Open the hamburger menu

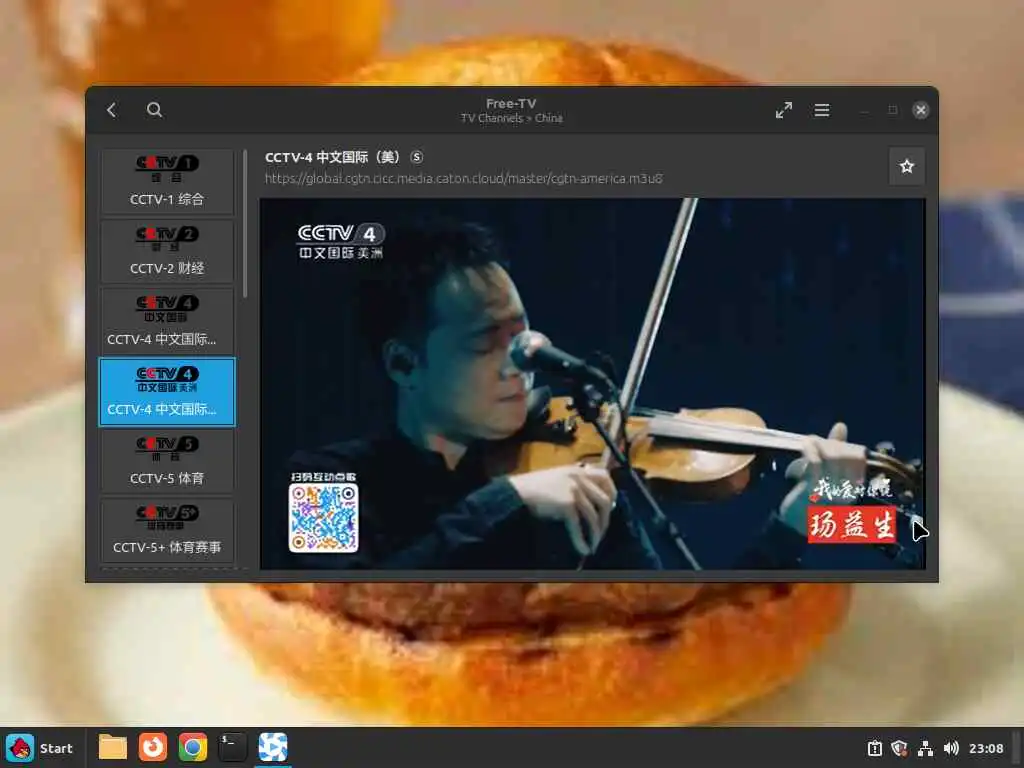(x=822, y=110)
